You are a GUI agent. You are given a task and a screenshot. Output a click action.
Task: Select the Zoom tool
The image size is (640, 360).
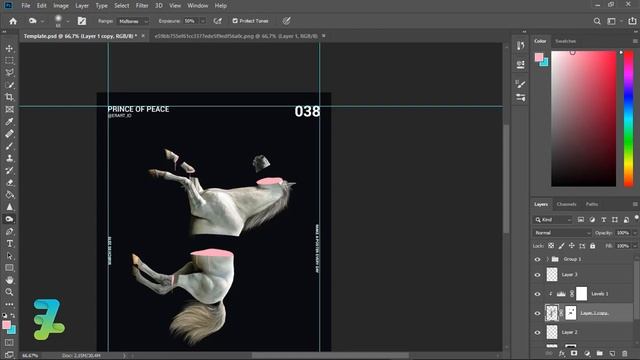click(9, 292)
